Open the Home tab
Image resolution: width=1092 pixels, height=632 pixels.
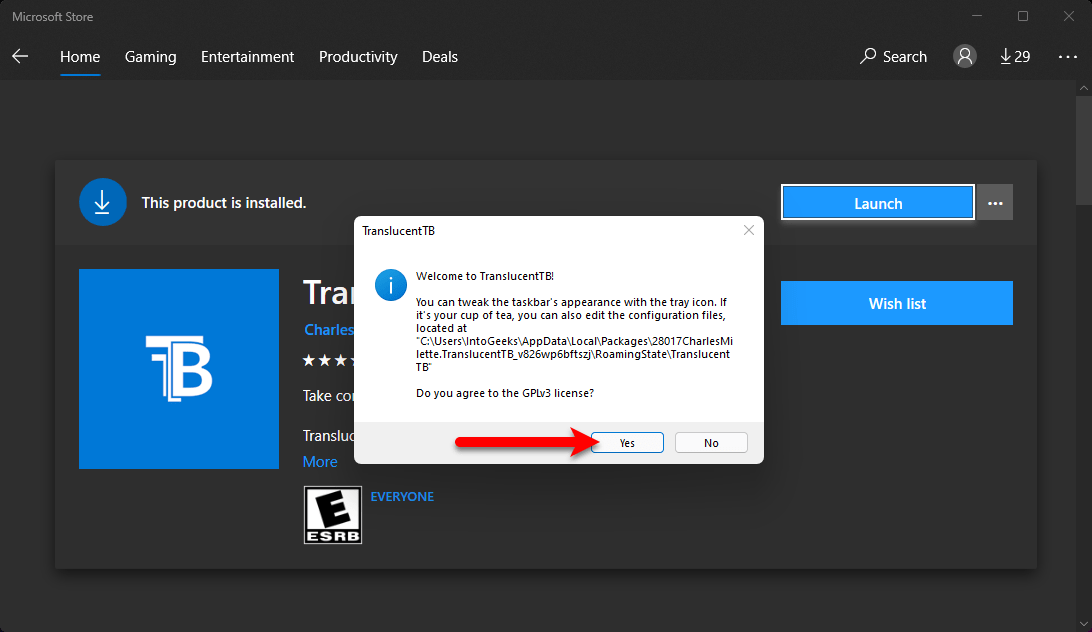coord(80,56)
